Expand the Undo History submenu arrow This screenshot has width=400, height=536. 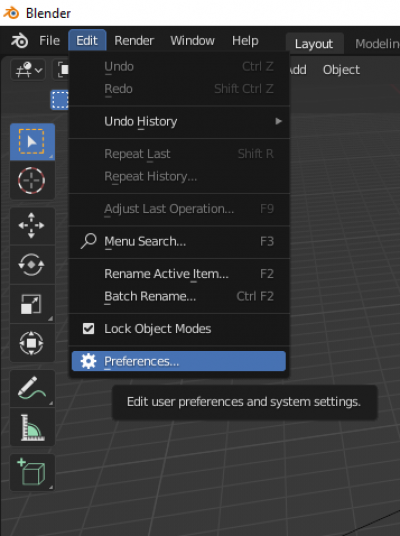click(x=279, y=121)
